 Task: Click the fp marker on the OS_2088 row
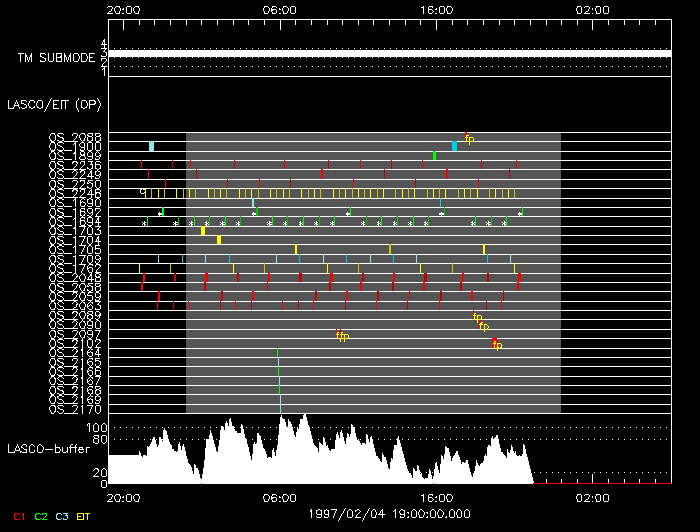[468, 138]
